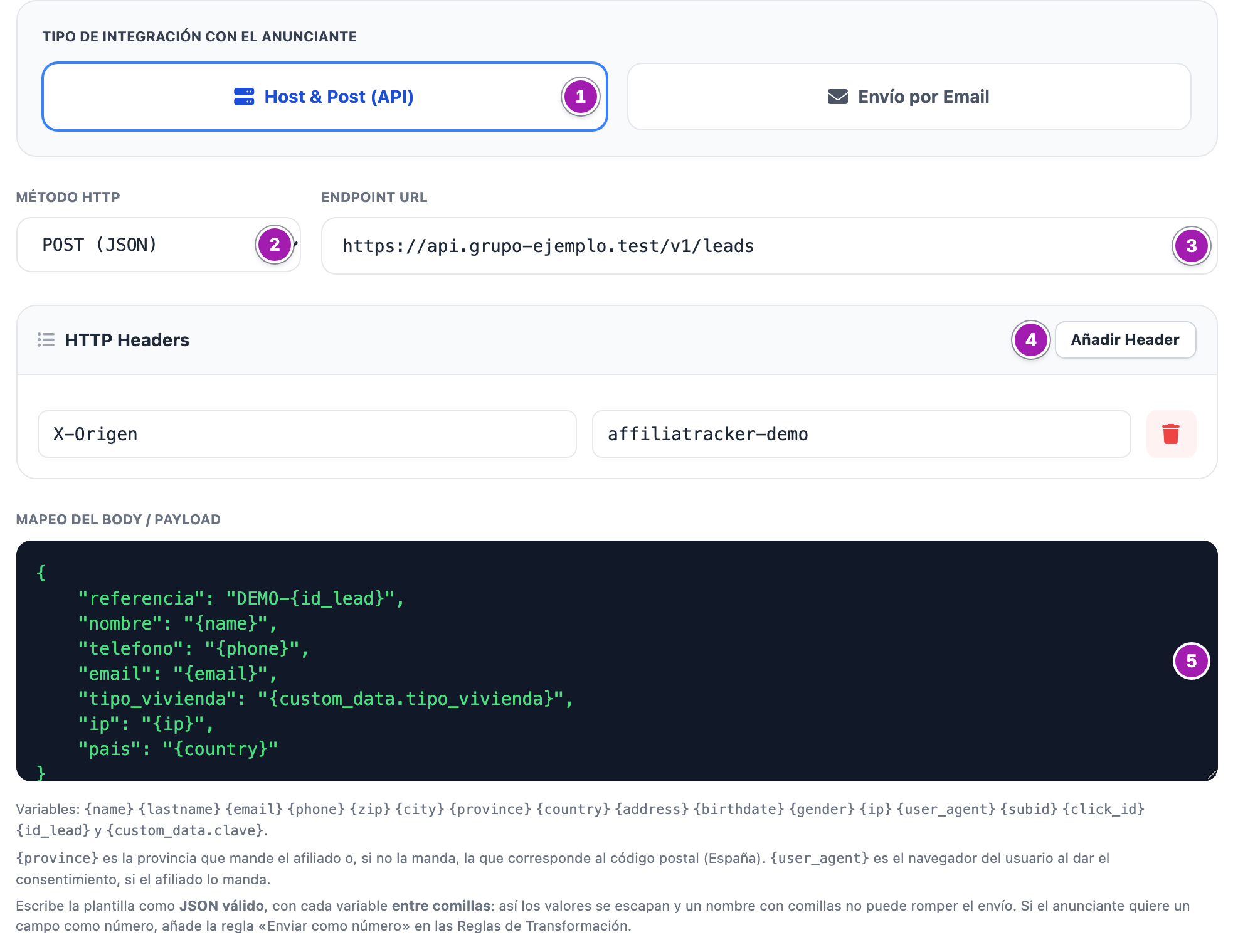Viewport: 1233px width, 952px height.
Task: Select Envío por Email integration type
Action: pyautogui.click(x=909, y=97)
